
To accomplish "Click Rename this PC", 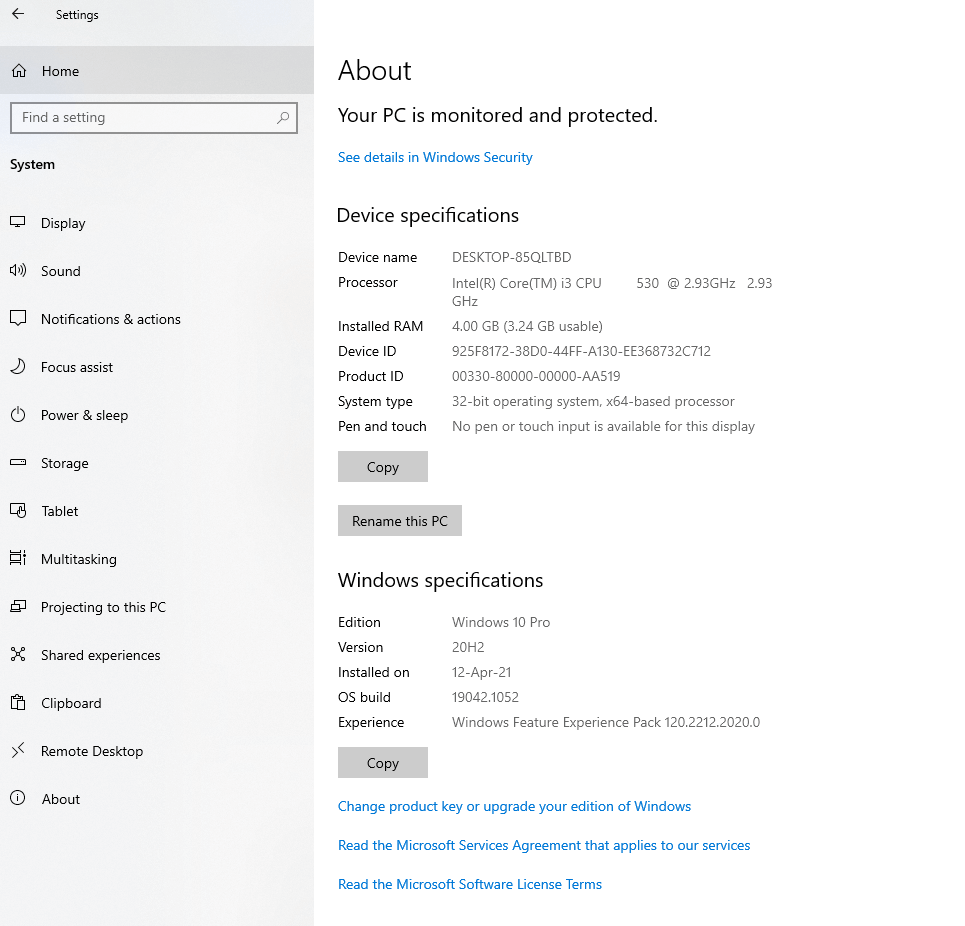I will pos(399,520).
